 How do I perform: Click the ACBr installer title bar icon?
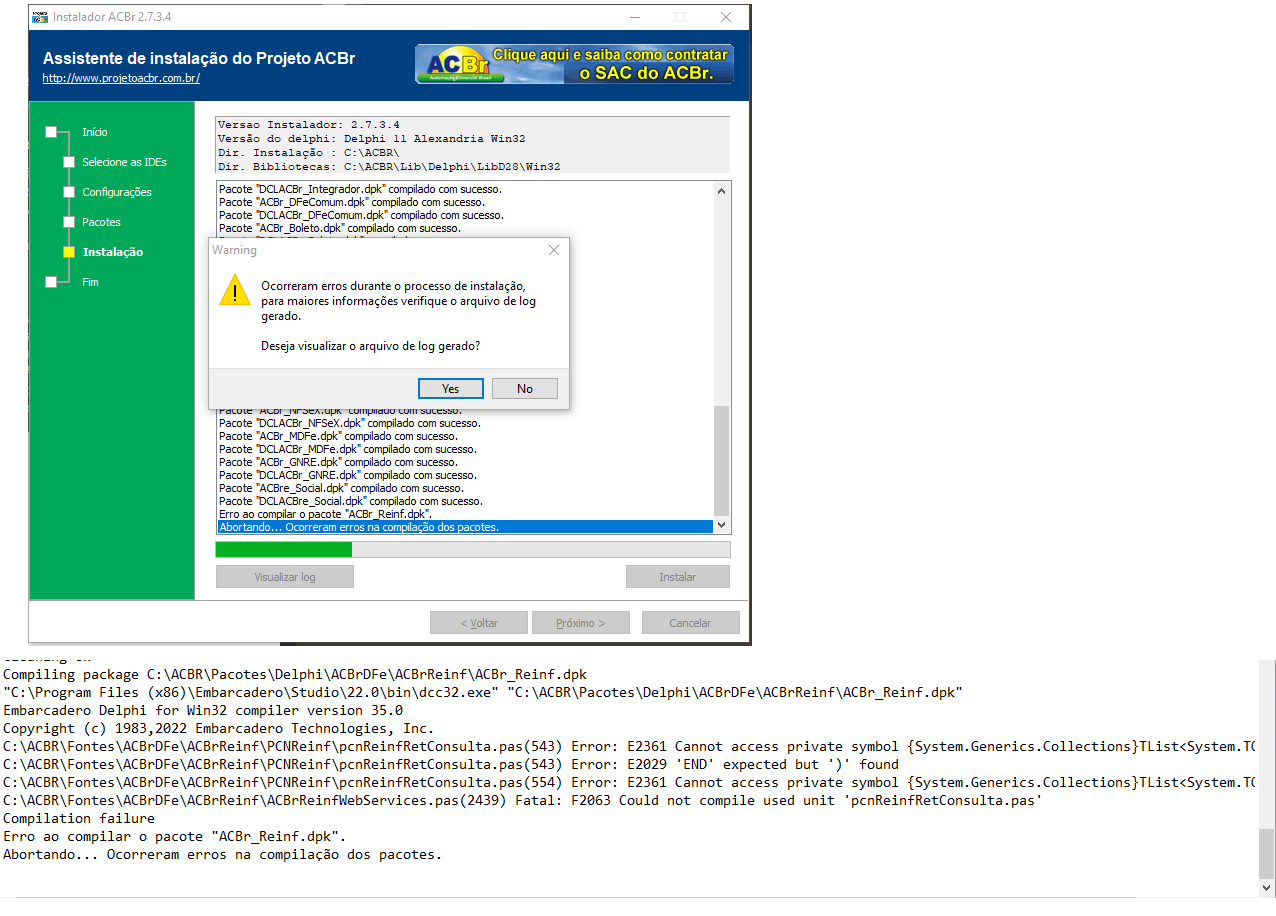40,17
